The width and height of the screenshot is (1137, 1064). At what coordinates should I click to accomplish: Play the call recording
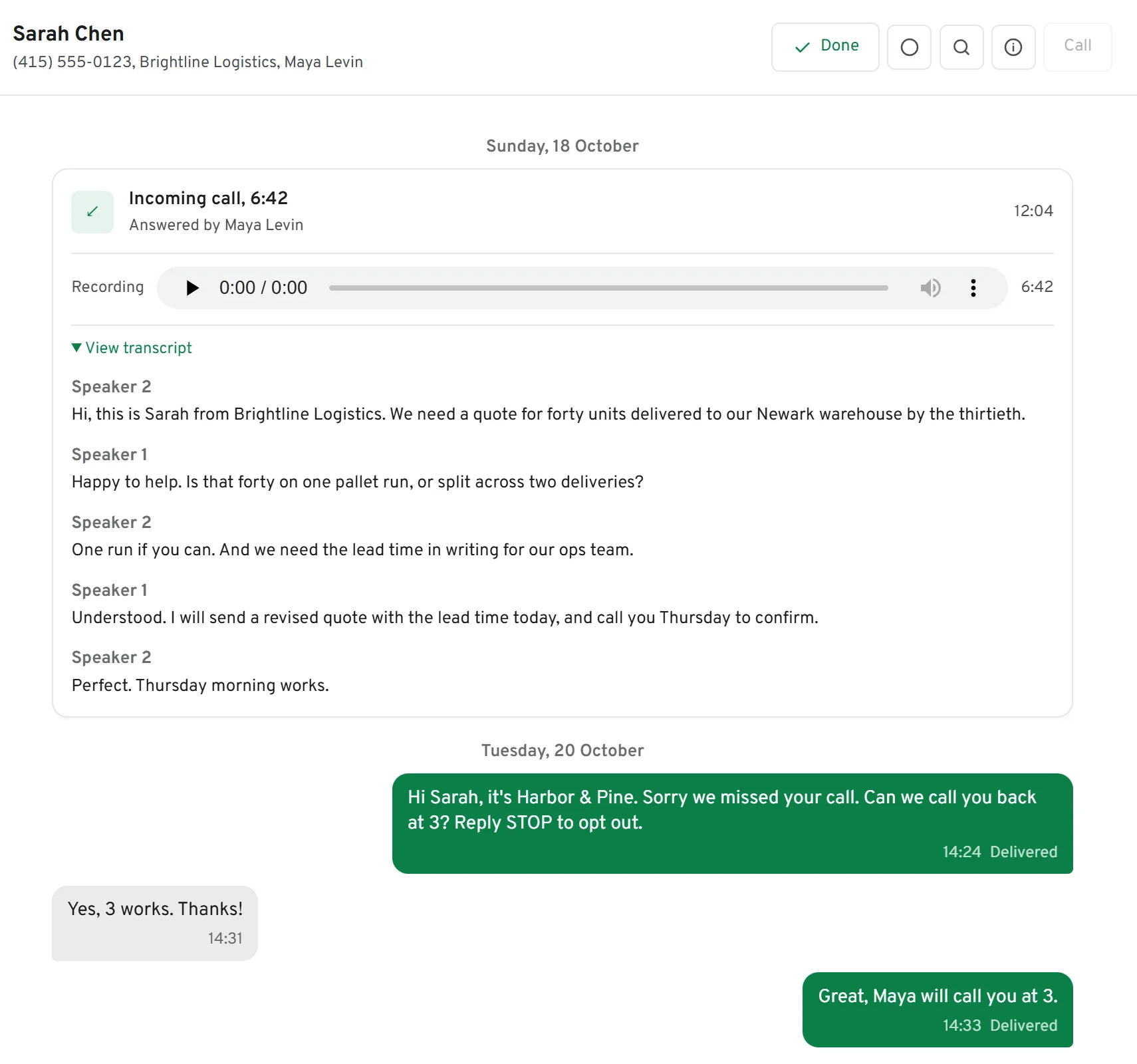click(192, 288)
